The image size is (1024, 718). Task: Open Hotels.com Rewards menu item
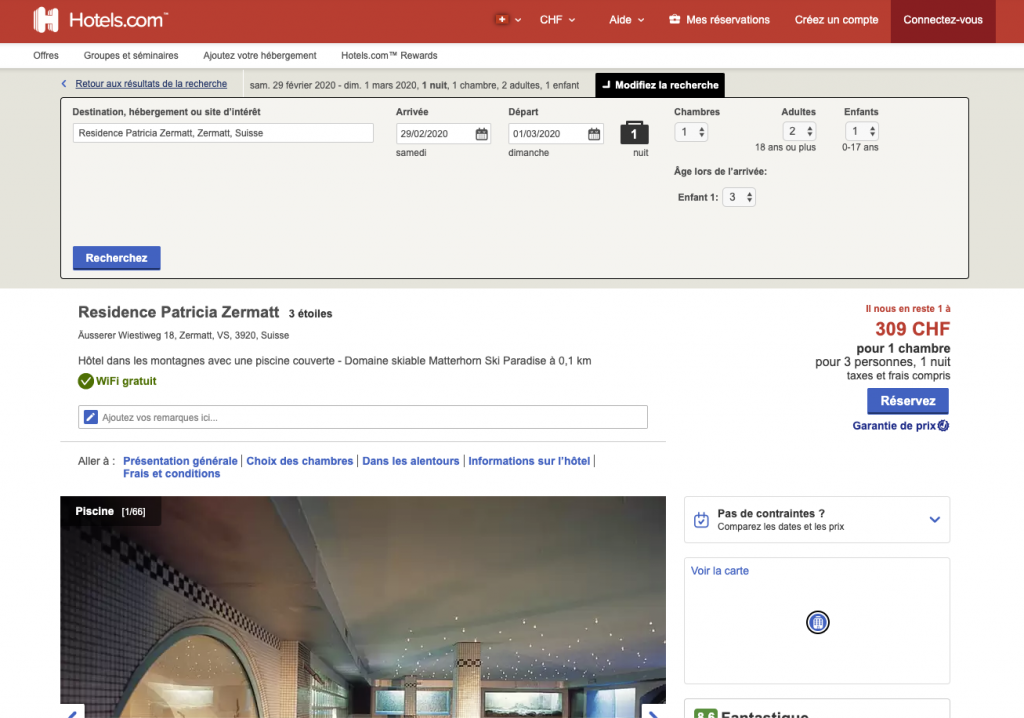(389, 56)
